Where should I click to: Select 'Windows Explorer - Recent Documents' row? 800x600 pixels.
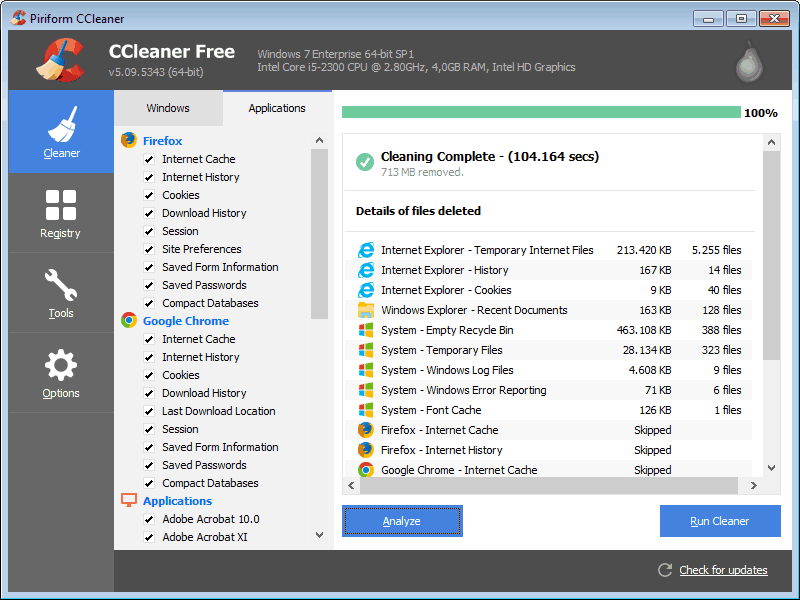[549, 310]
